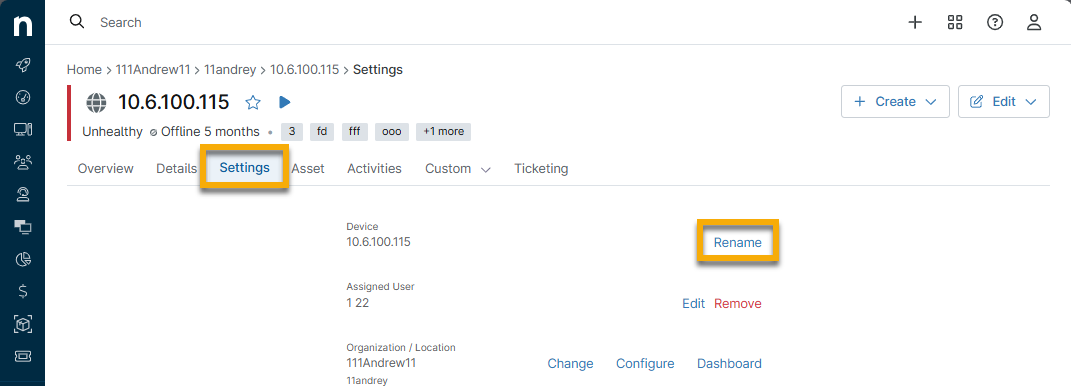This screenshot has width=1071, height=386.
Task: Click the Device value '10.6.100.115' in settings
Action: pyautogui.click(x=378, y=242)
